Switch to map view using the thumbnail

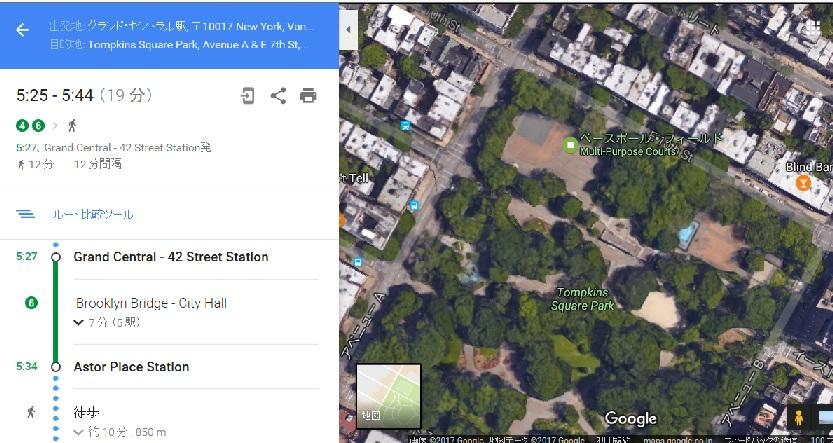click(x=388, y=396)
